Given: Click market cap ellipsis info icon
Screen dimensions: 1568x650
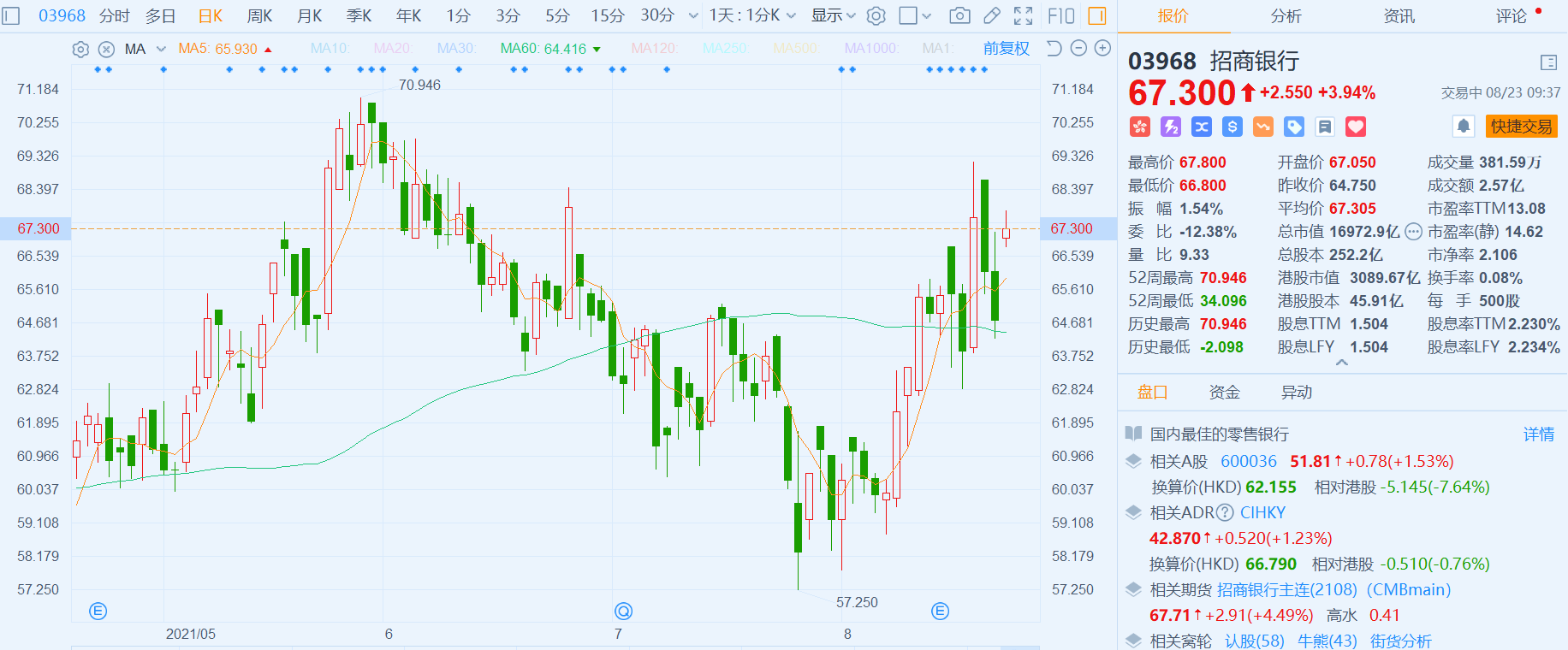Looking at the screenshot, I should 1413,231.
